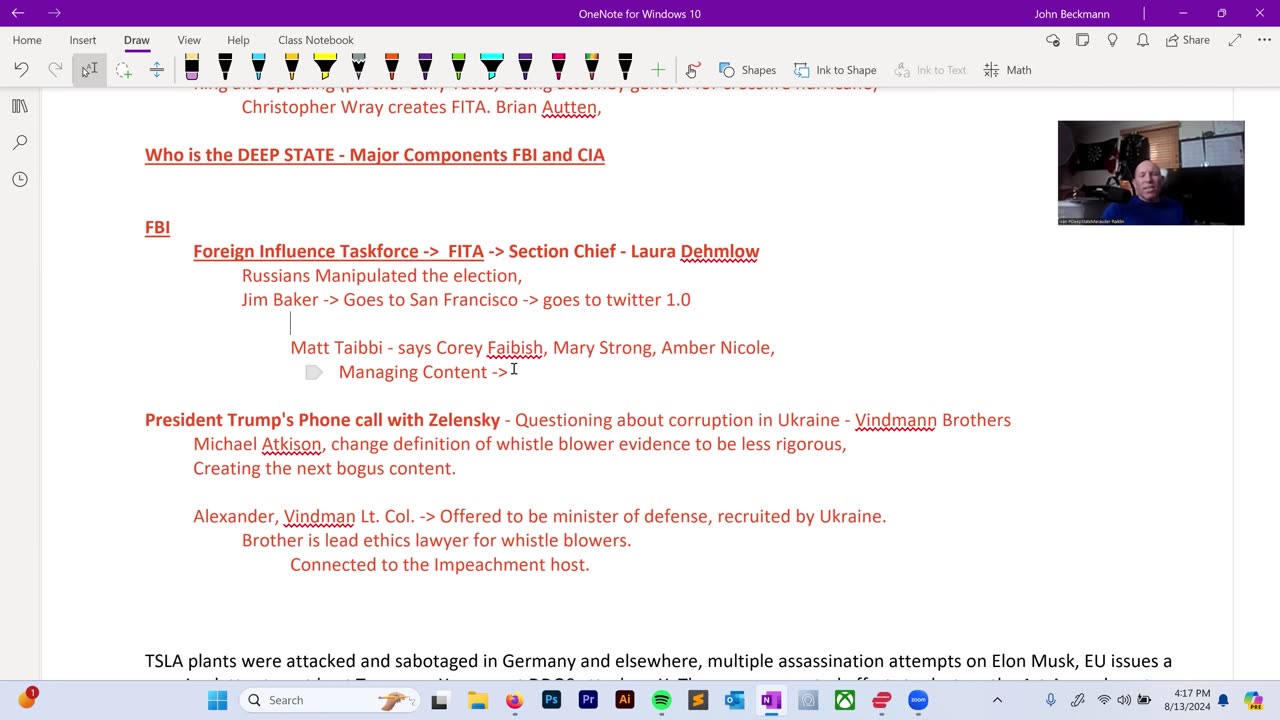The image size is (1280, 720).
Task: Select the rainbow ink pen
Action: click(x=592, y=69)
